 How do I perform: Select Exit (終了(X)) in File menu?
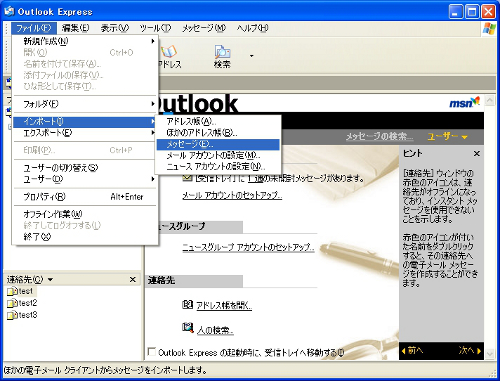click(85, 237)
